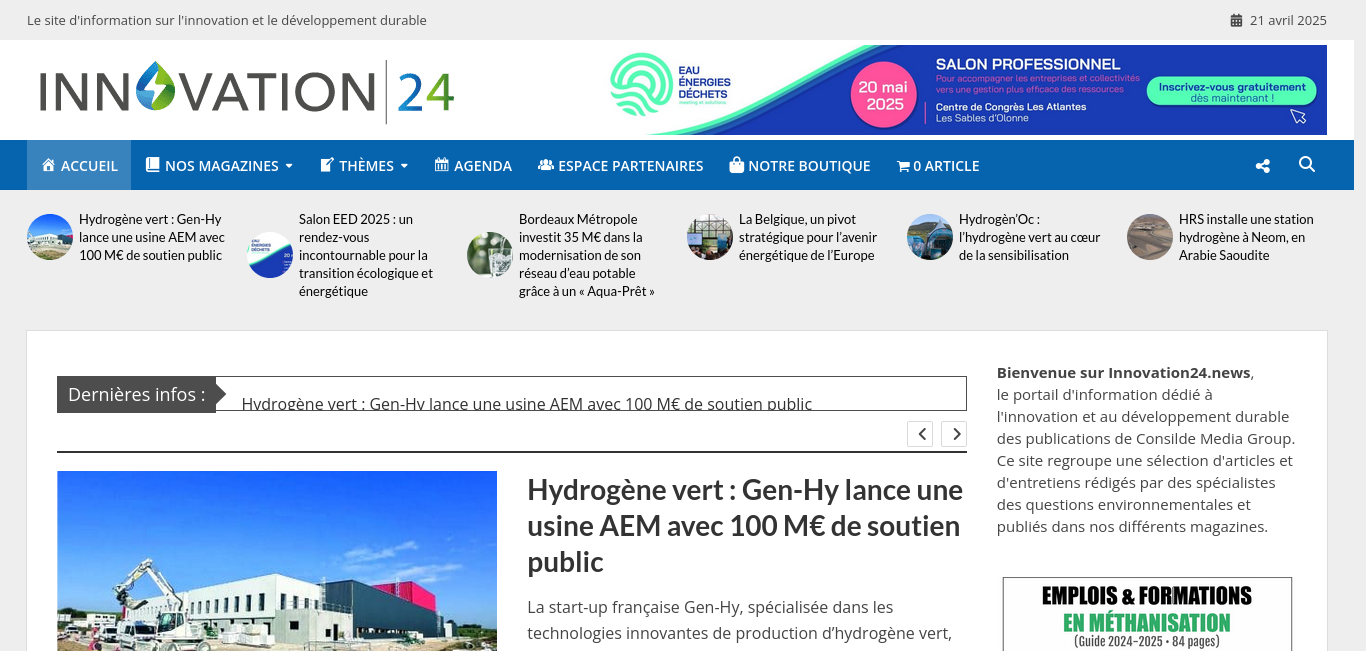Open 'La Belgique, un pivot stratégique' link
Image resolution: width=1366 pixels, height=651 pixels.
click(x=807, y=237)
